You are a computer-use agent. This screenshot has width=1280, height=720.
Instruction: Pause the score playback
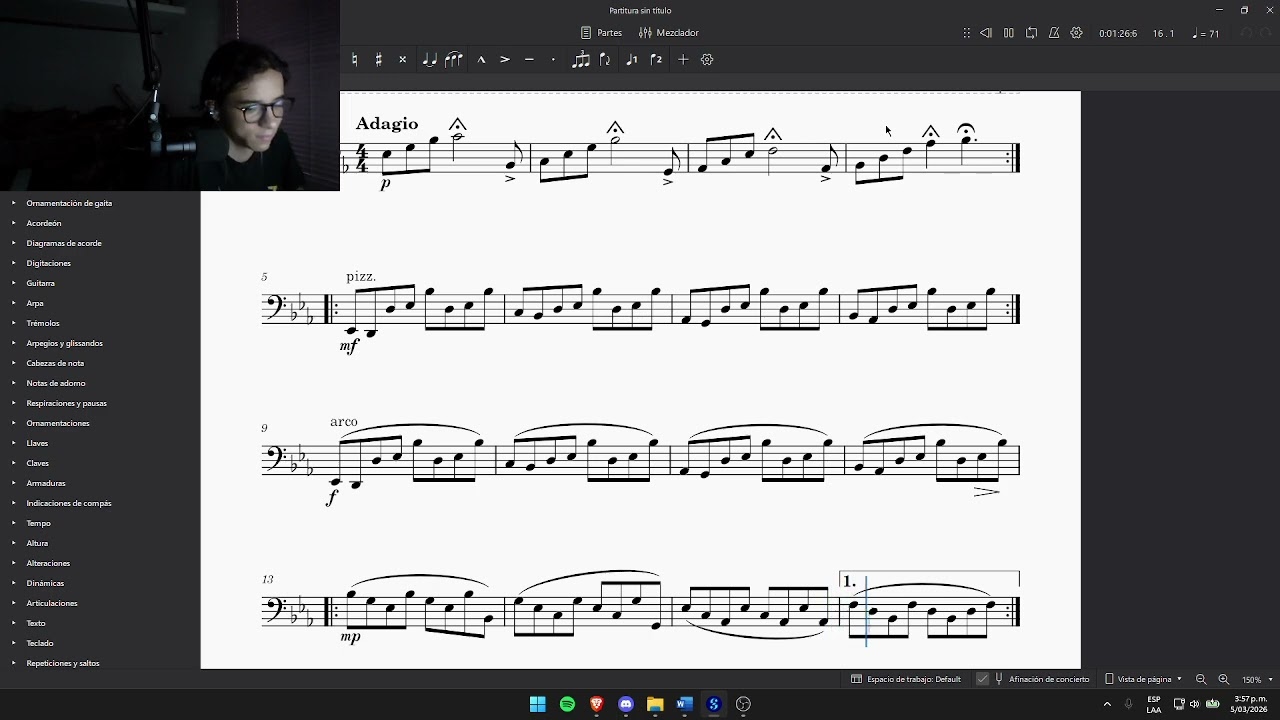[1009, 33]
